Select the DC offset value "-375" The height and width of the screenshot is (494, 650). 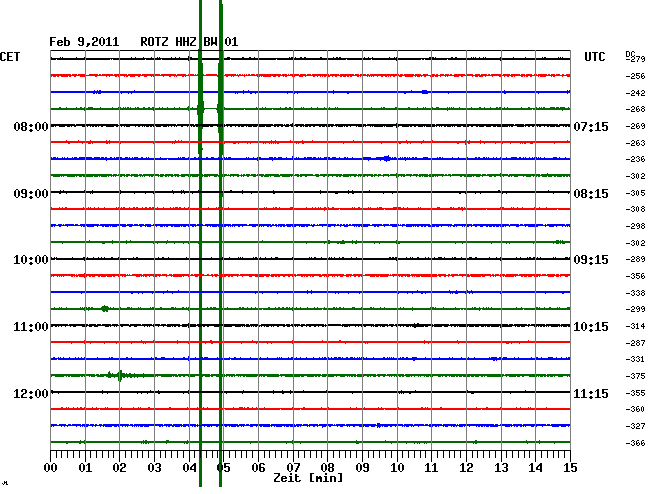[x=635, y=376]
